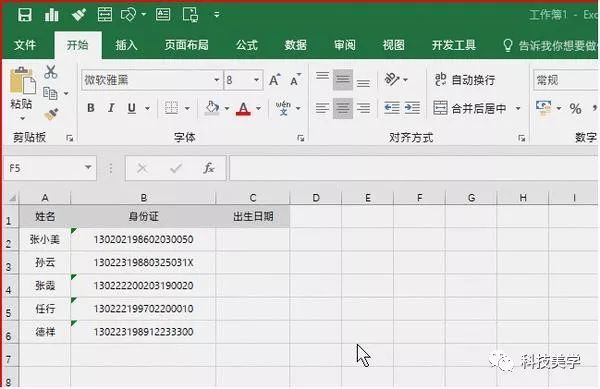Viewport: 600px width, 389px height.
Task: Open font color dropdown arrow
Action: pos(259,108)
